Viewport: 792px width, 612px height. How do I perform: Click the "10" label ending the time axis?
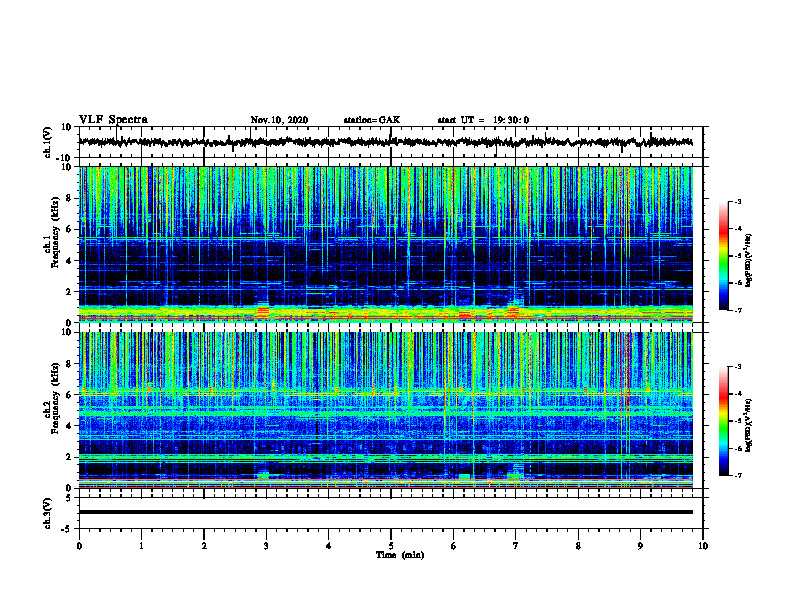point(703,546)
